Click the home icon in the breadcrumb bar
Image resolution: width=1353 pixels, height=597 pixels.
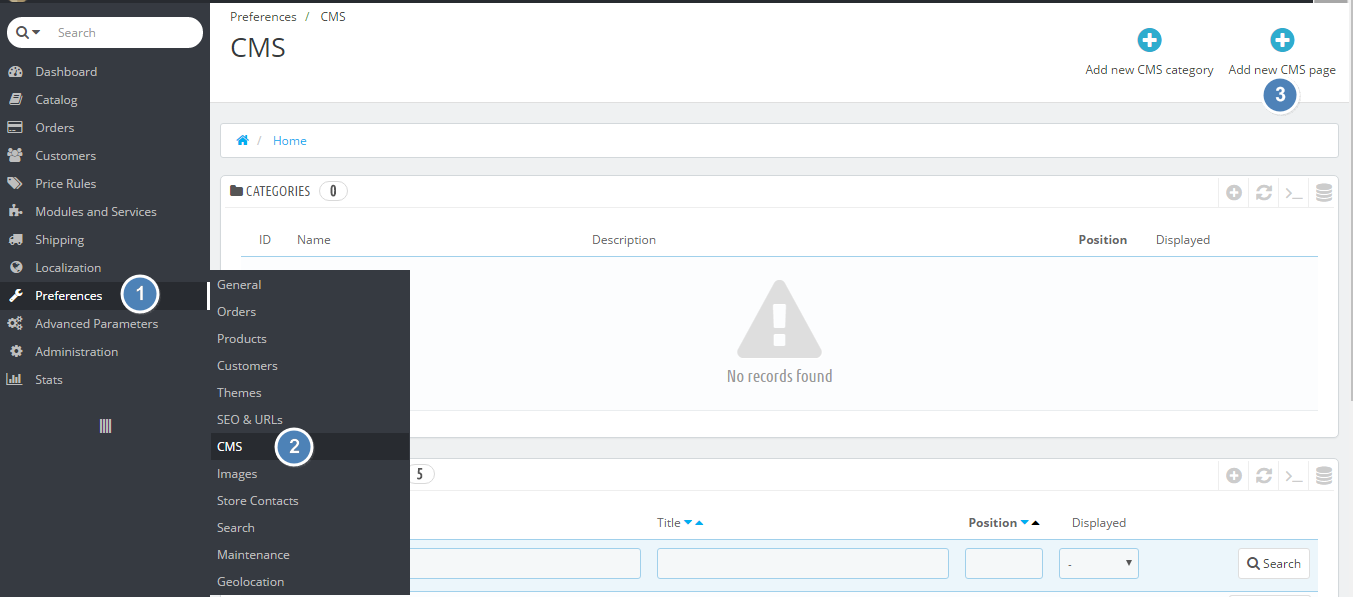coord(242,141)
